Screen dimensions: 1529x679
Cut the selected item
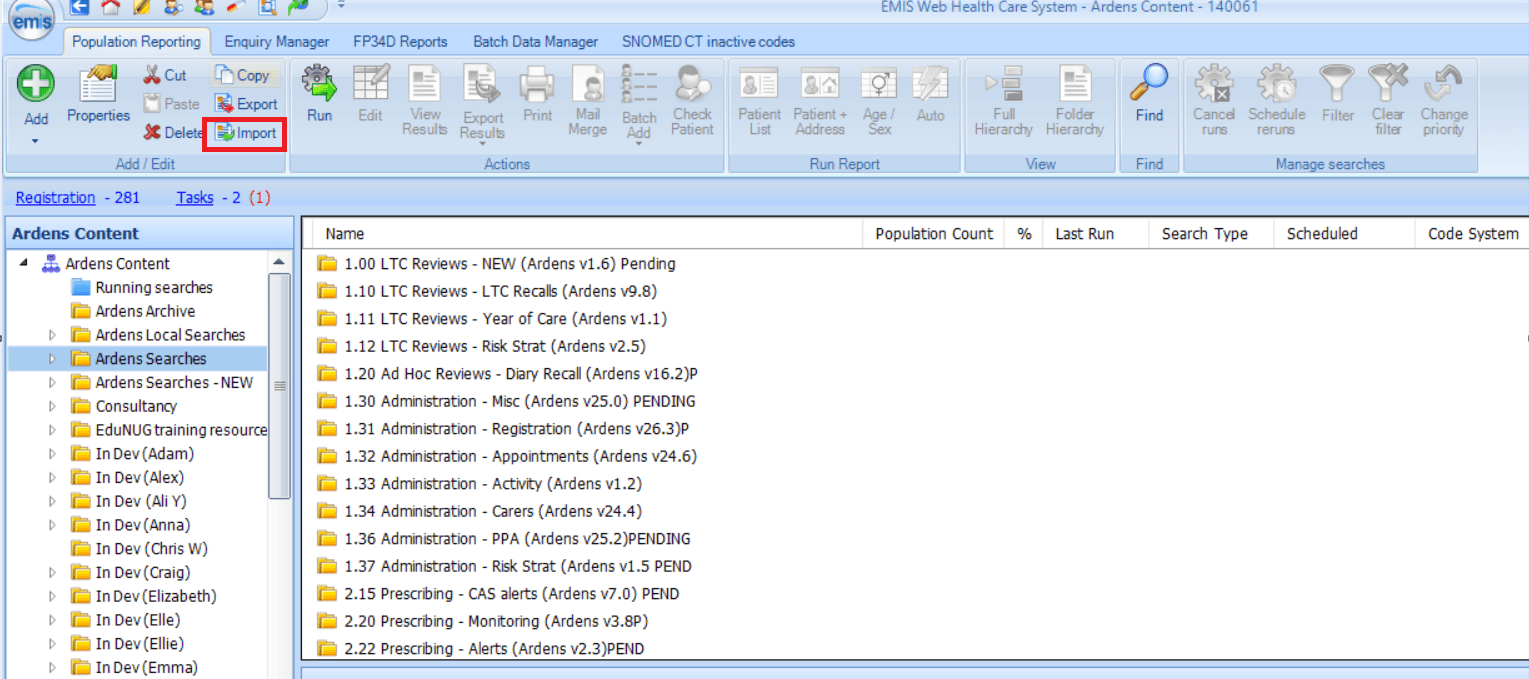tap(166, 75)
